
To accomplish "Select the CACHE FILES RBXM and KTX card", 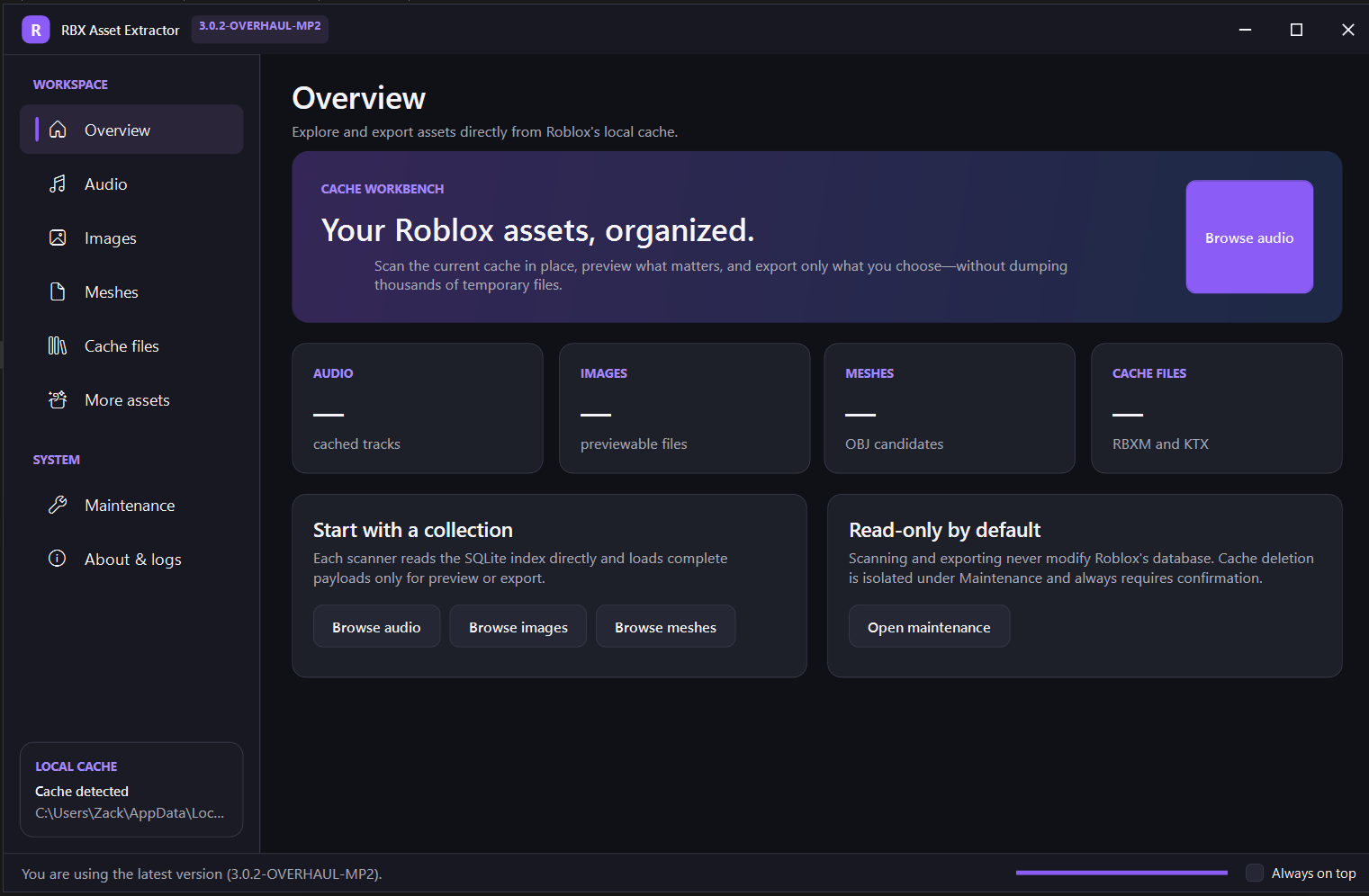I will [1217, 408].
